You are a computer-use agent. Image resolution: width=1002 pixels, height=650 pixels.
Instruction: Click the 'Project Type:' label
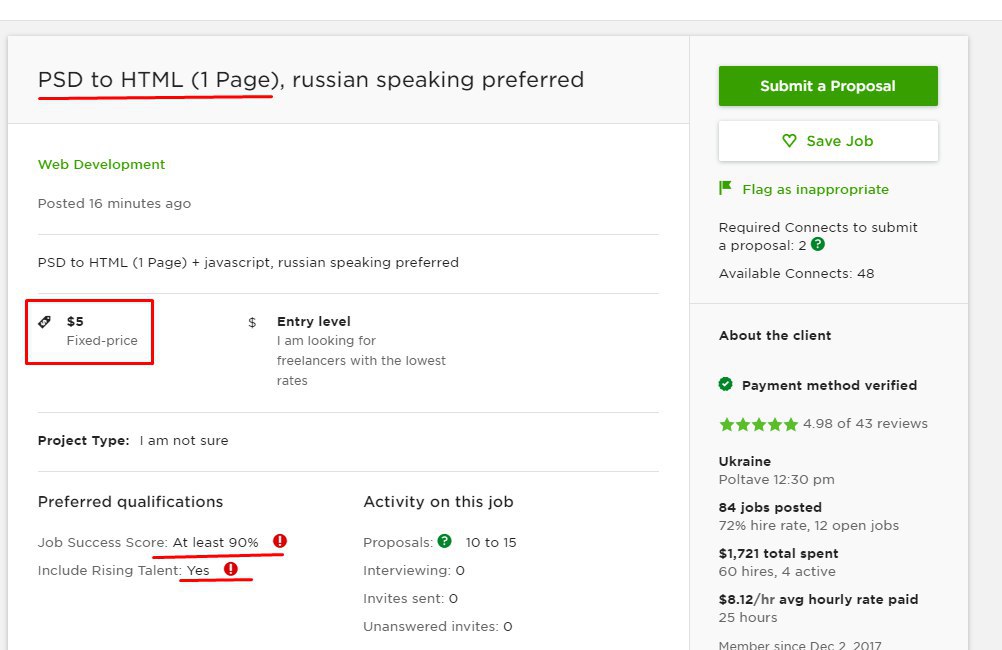[x=84, y=440]
